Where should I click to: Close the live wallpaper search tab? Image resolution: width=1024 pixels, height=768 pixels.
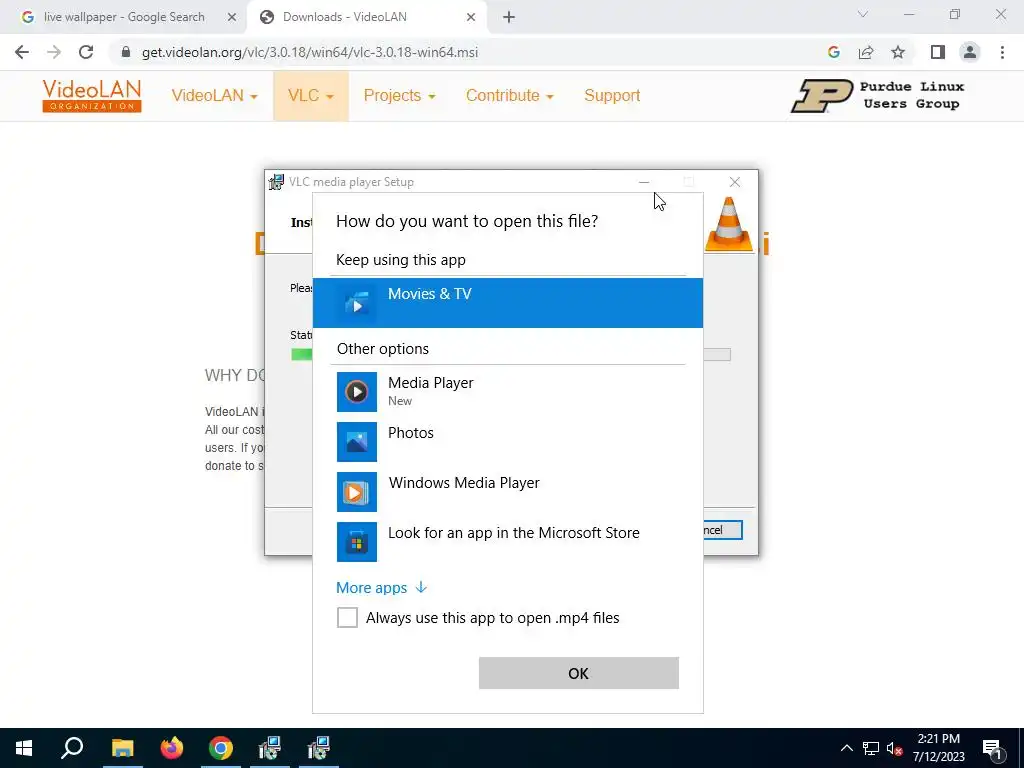click(232, 17)
